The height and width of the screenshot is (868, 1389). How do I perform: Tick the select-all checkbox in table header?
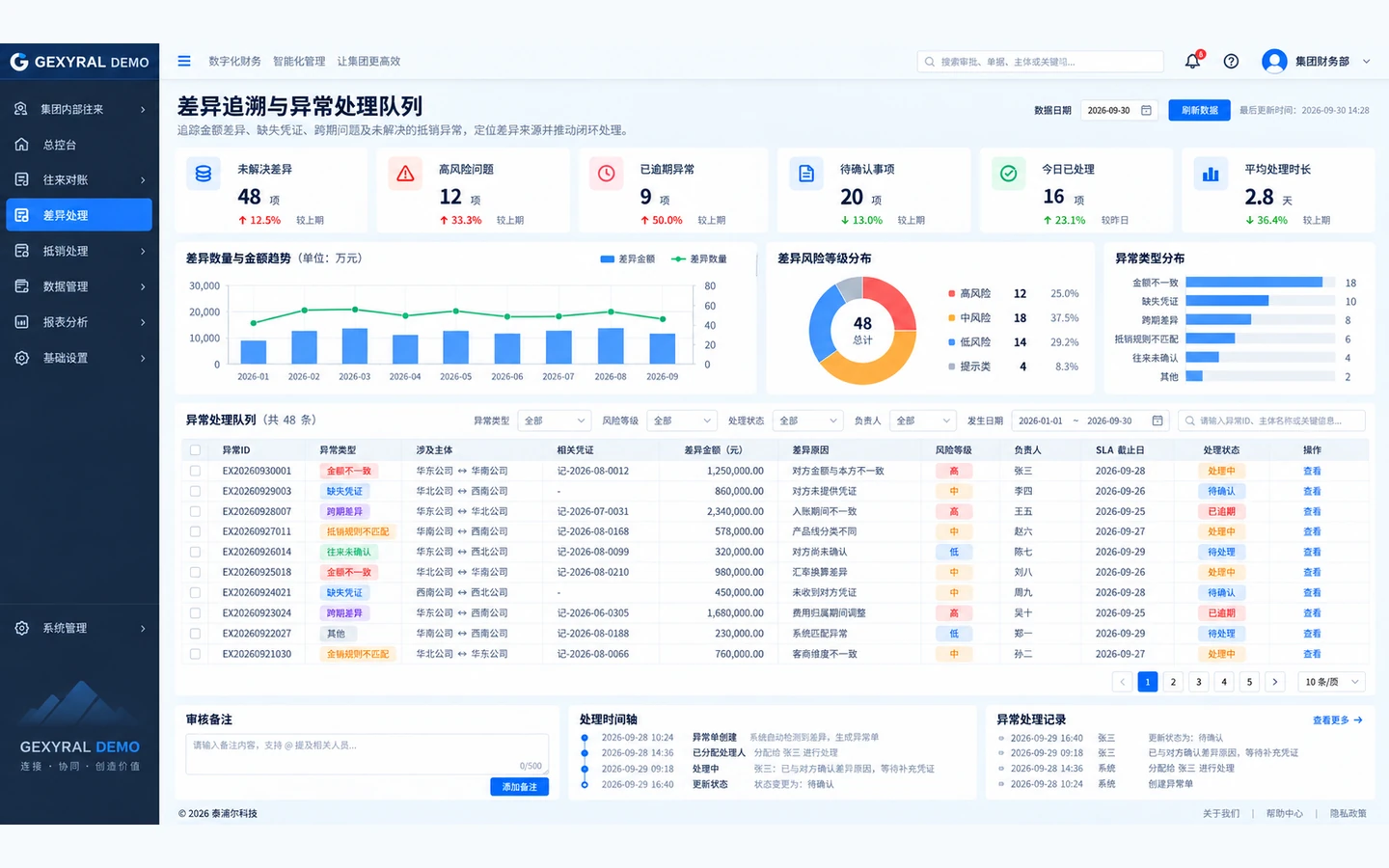195,450
